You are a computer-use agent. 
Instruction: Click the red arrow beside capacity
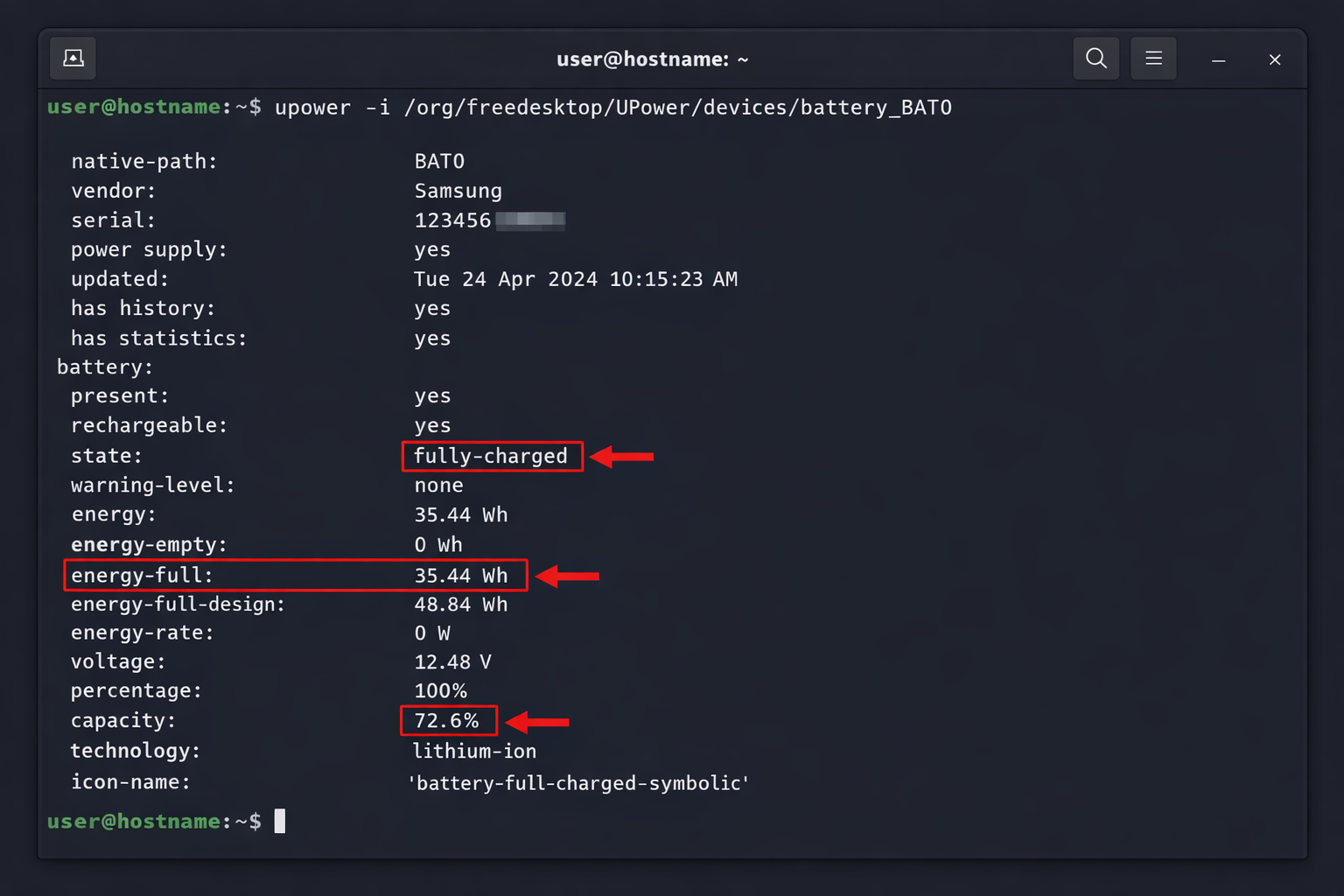tap(539, 720)
